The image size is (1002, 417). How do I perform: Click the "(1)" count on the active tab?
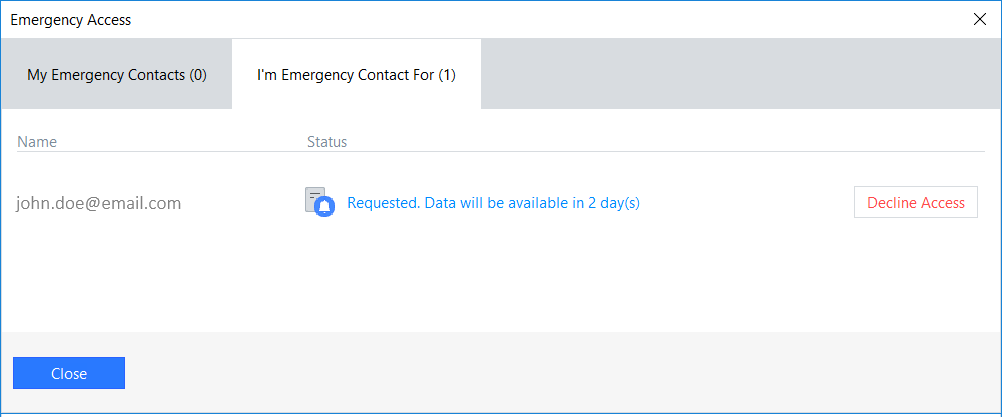(447, 75)
